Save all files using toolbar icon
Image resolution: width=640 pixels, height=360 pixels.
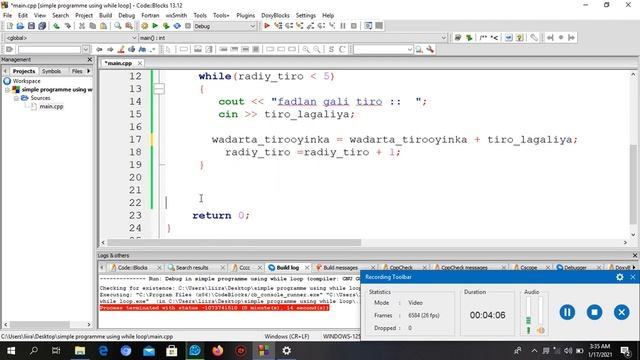[x=42, y=26]
